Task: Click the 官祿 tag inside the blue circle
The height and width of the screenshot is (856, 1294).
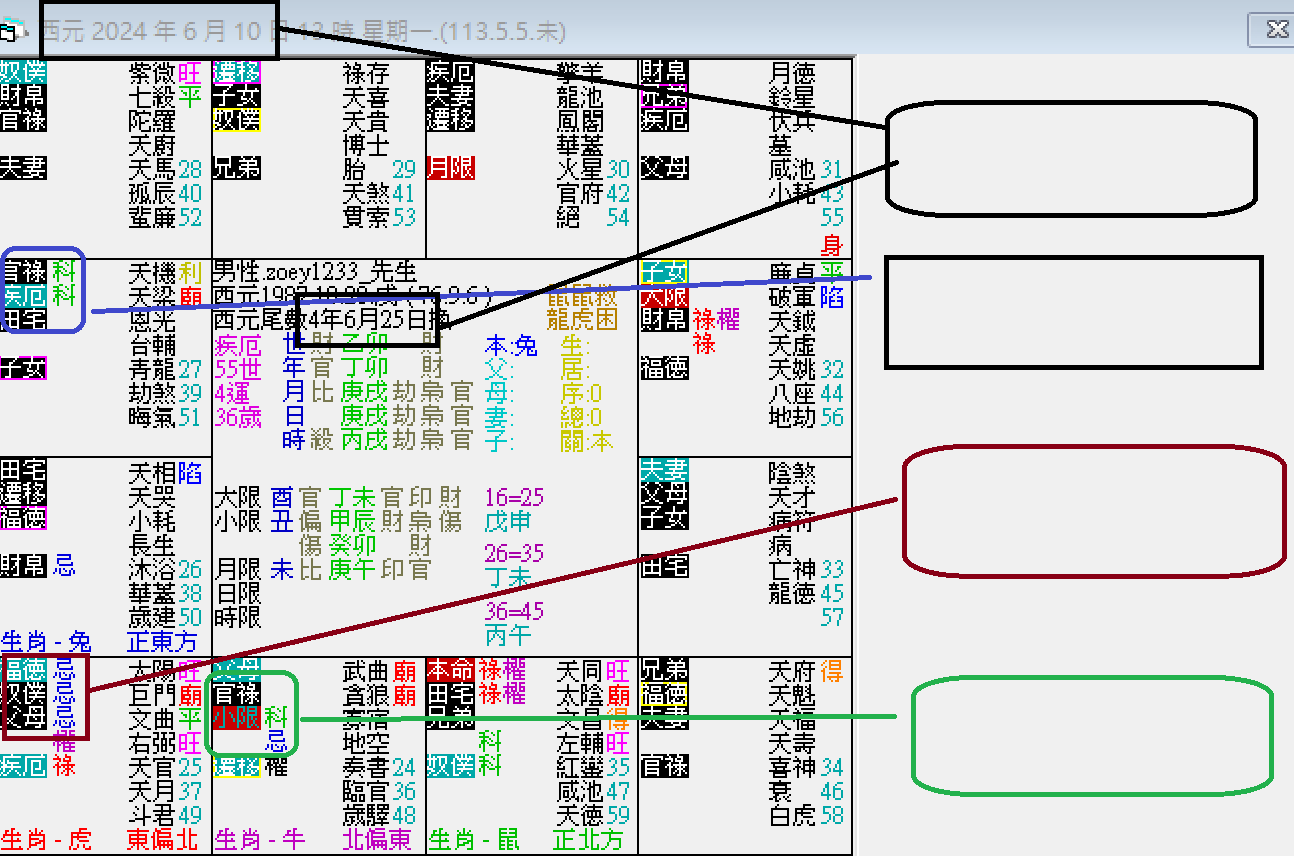Action: pyautogui.click(x=25, y=270)
